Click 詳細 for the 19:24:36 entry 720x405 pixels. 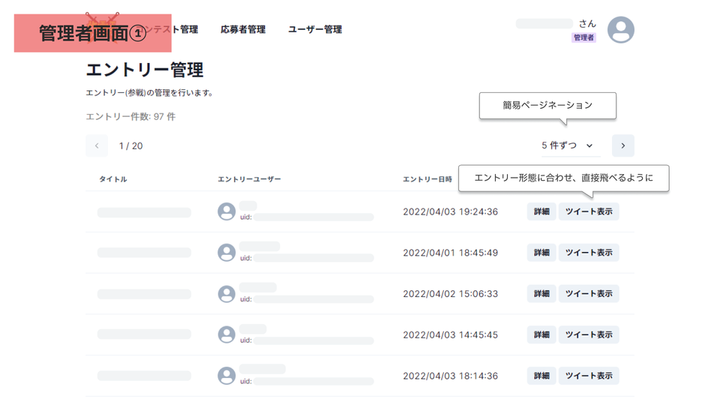pos(541,212)
